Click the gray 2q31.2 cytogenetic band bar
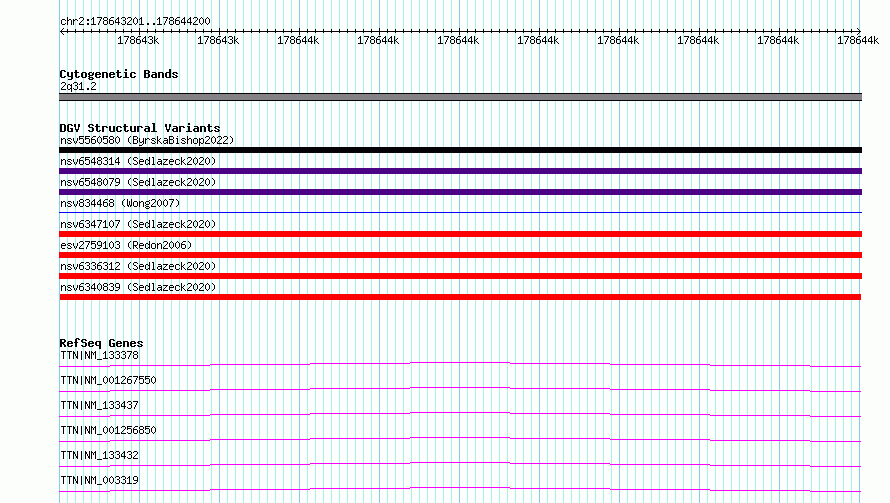Viewport: 890px width, 503px height. (460, 97)
